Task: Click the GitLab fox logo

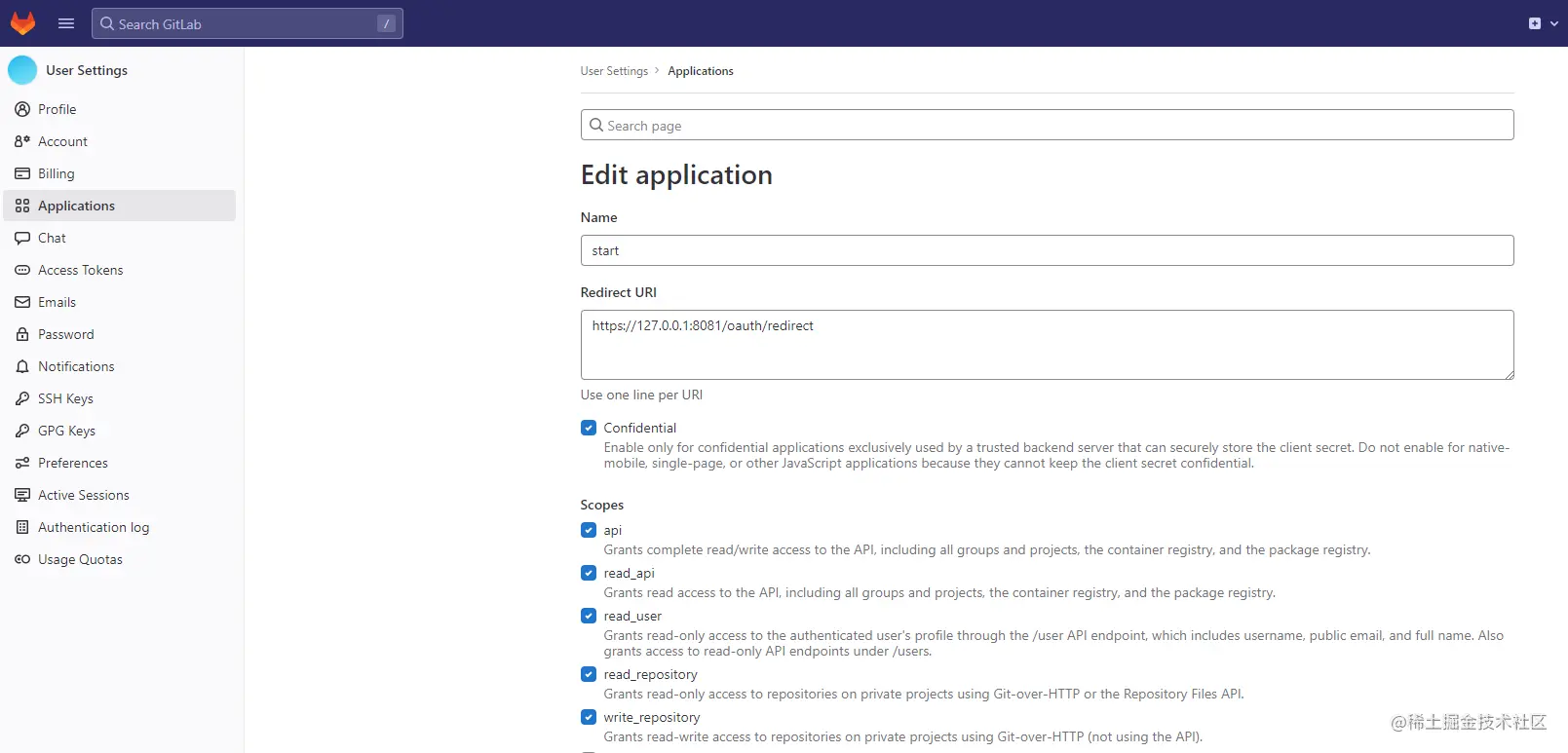Action: (x=22, y=23)
